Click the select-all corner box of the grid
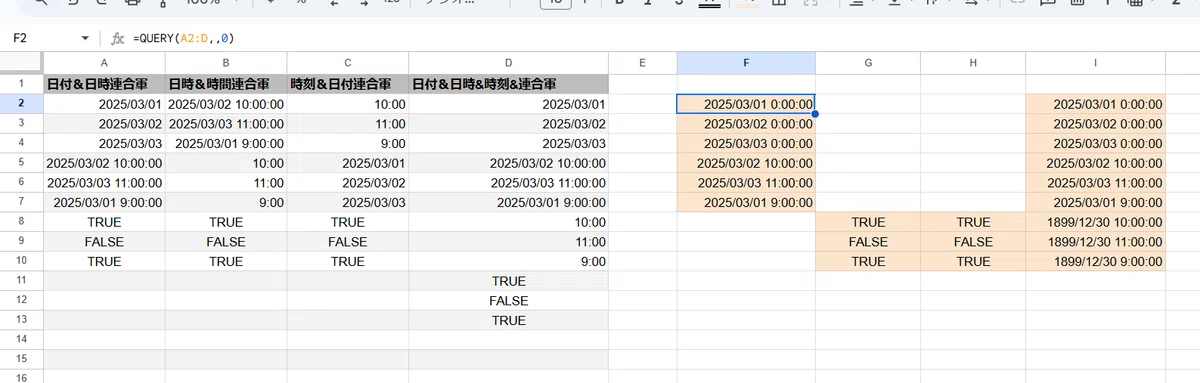 click(21, 63)
